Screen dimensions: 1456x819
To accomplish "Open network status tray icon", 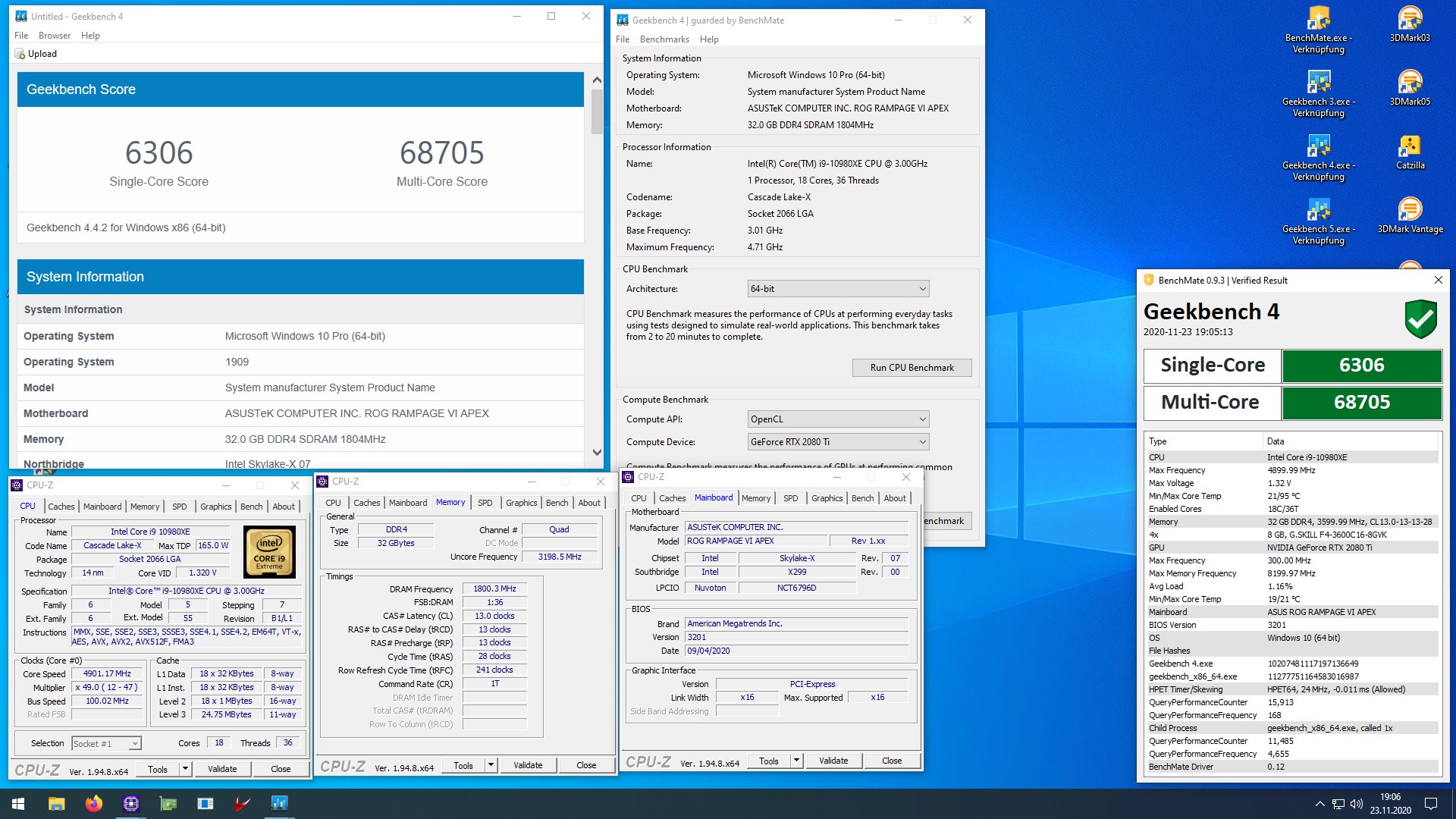I will coord(1338,804).
